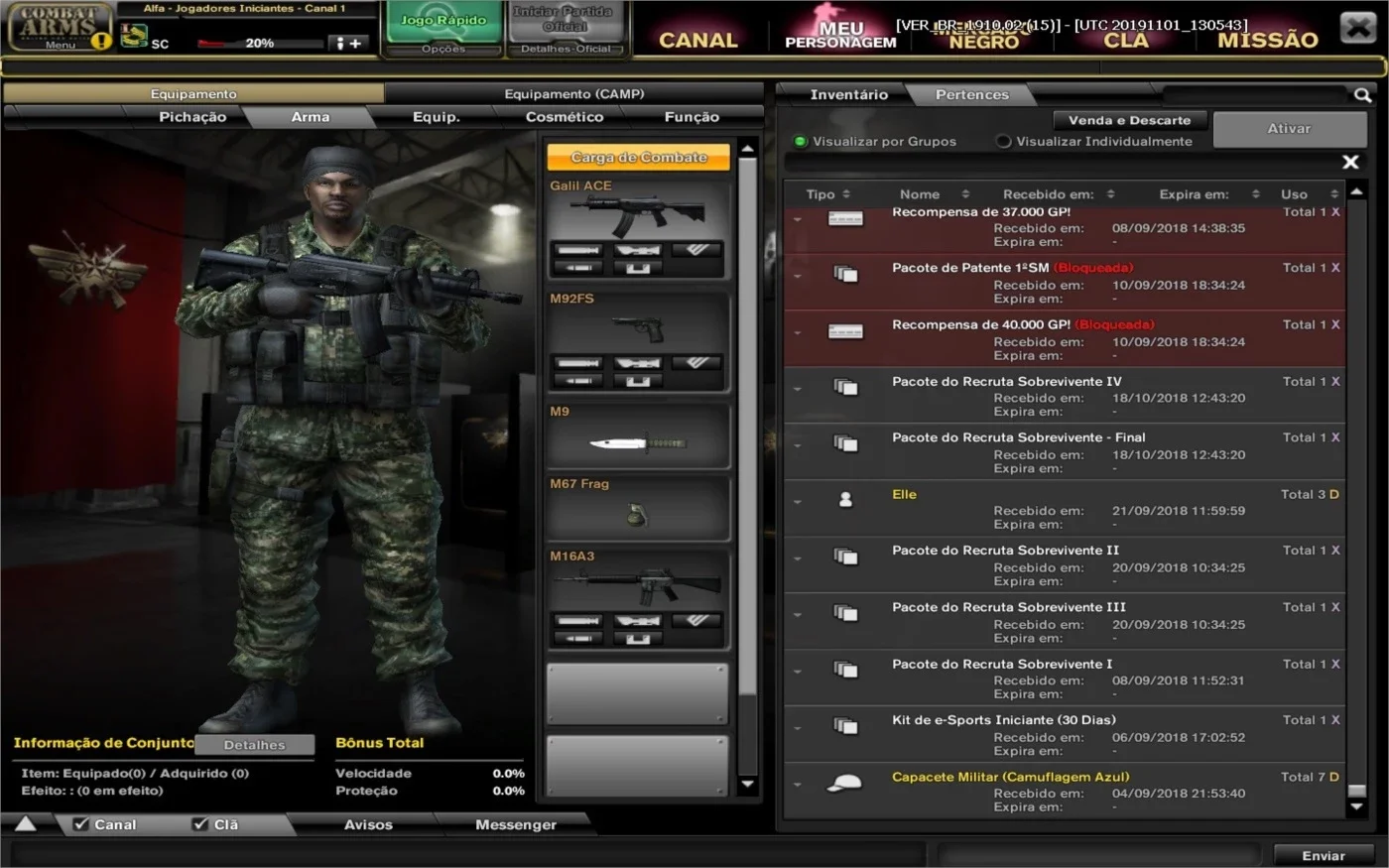Click the Detalhes set info button
1389x868 pixels.
(254, 745)
